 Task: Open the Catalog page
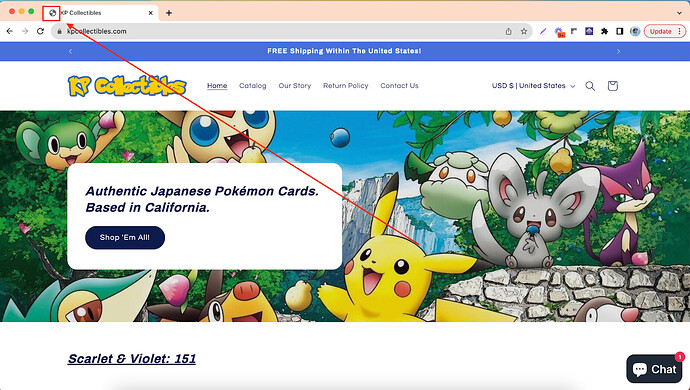[x=253, y=86]
